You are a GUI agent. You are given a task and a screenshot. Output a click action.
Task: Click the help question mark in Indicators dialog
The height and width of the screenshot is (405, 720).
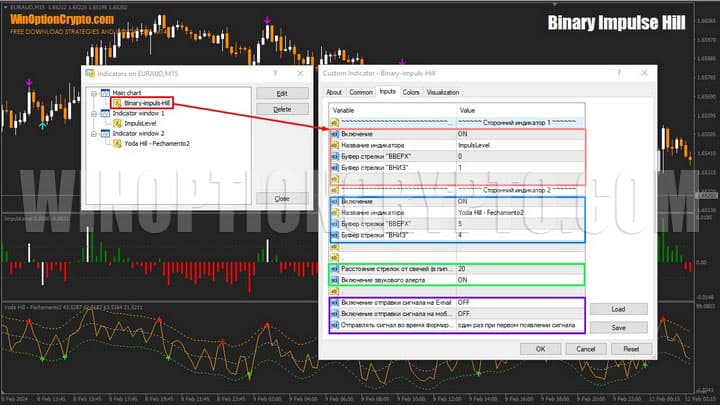pos(274,74)
